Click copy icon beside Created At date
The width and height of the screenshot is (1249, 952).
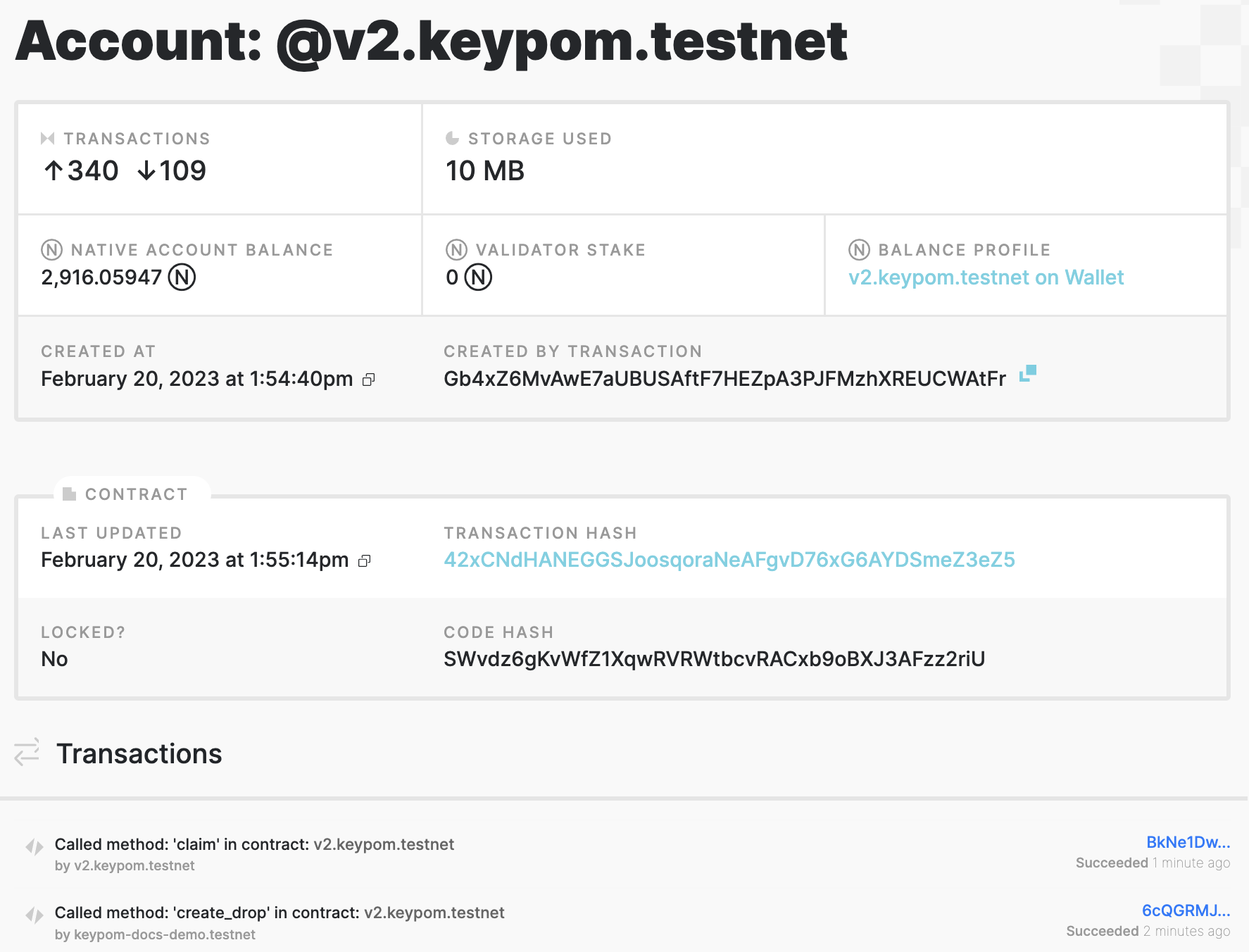tap(368, 380)
